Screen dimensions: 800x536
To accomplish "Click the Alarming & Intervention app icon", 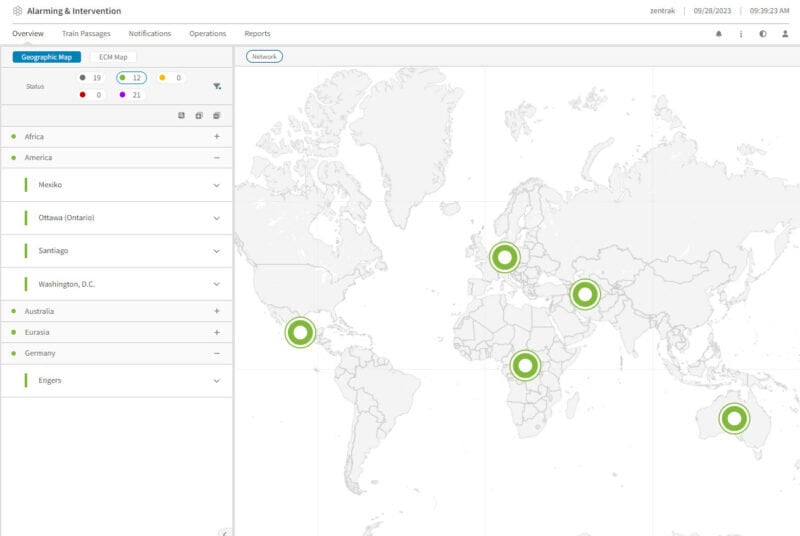I will point(17,11).
